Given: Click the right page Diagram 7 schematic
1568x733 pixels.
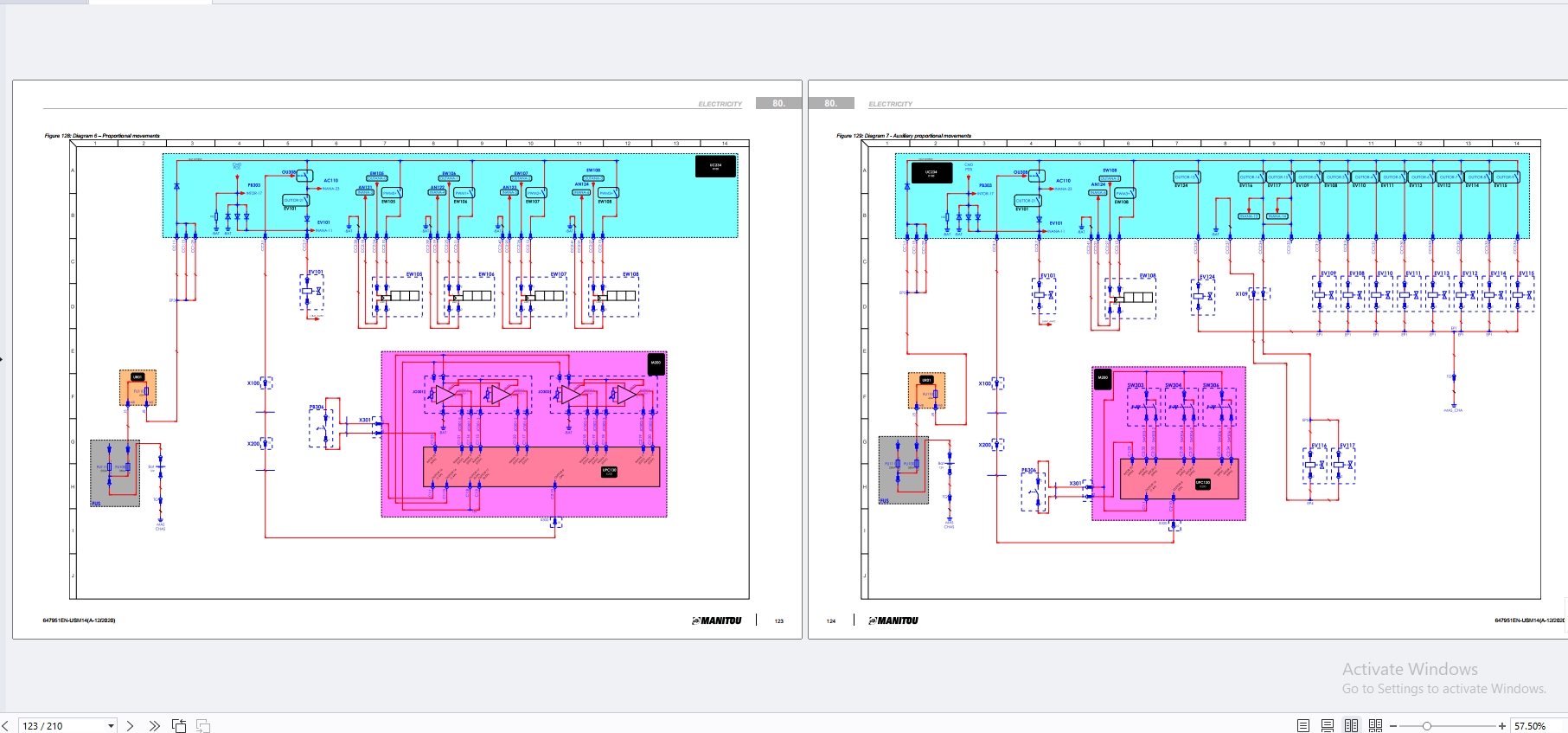Looking at the screenshot, I should [1200, 370].
